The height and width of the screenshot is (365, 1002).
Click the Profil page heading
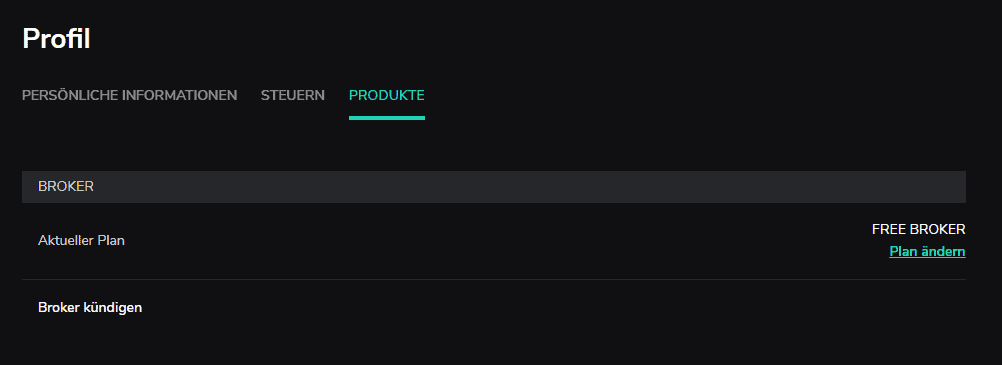56,39
